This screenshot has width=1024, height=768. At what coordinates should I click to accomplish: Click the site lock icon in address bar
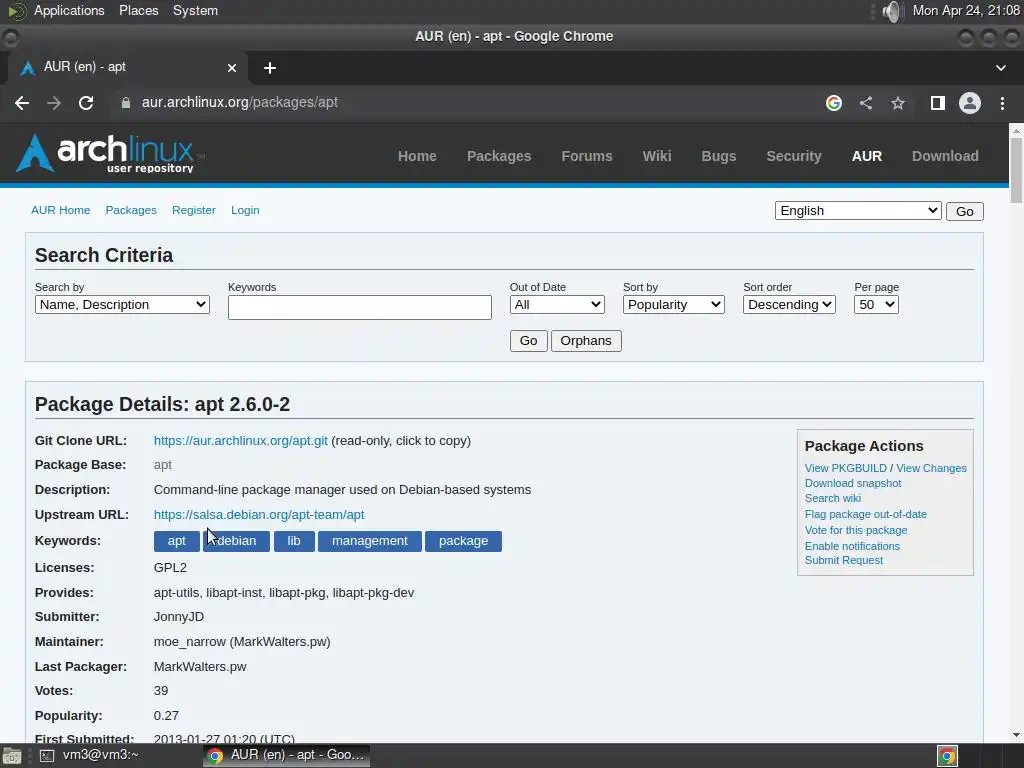[125, 103]
